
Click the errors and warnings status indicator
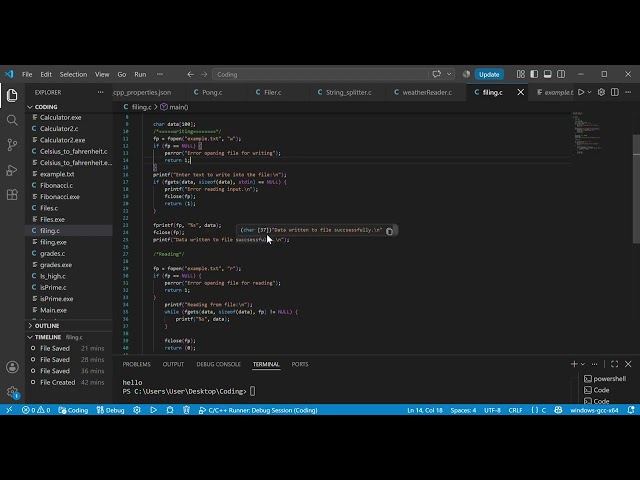36,410
